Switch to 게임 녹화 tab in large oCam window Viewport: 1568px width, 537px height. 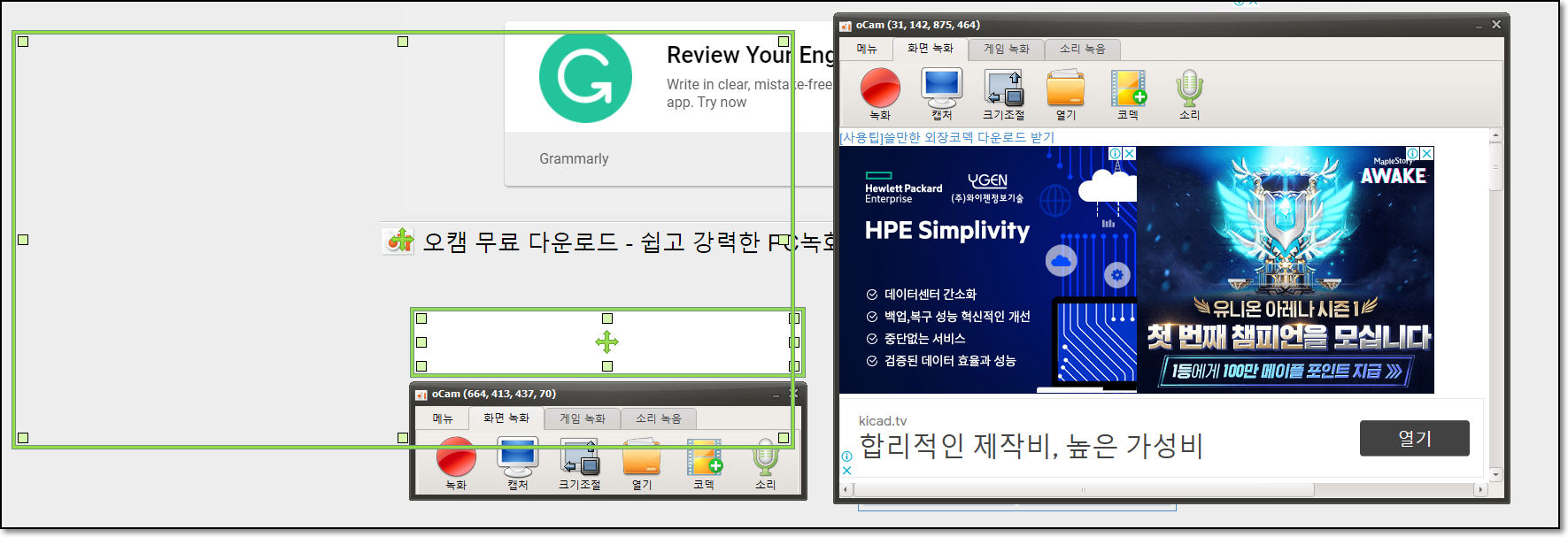click(1007, 50)
